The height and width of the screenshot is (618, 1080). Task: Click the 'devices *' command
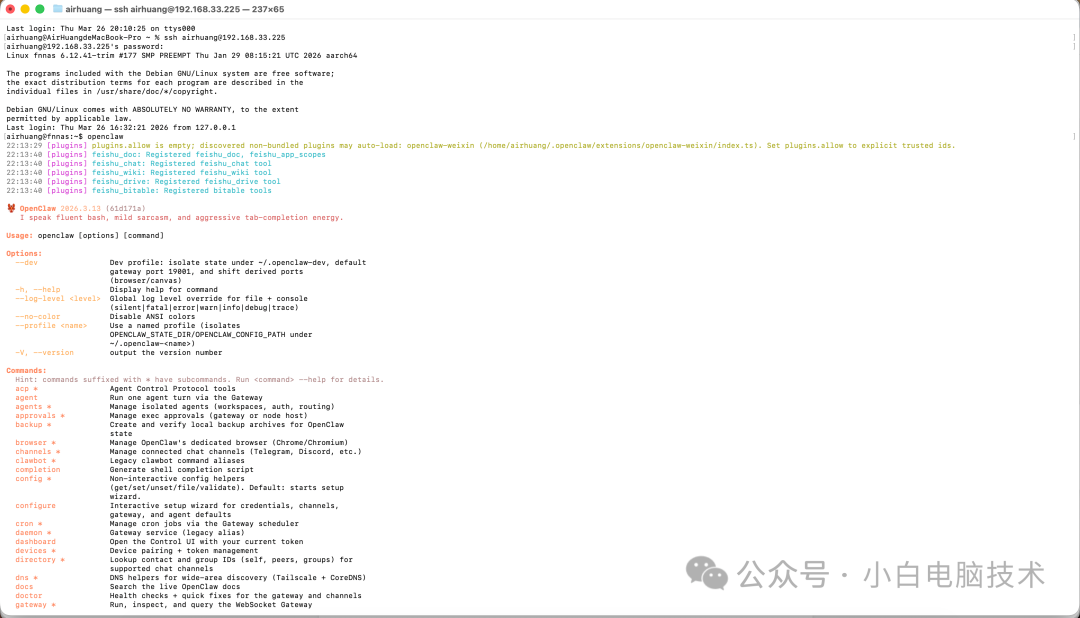(x=35, y=550)
